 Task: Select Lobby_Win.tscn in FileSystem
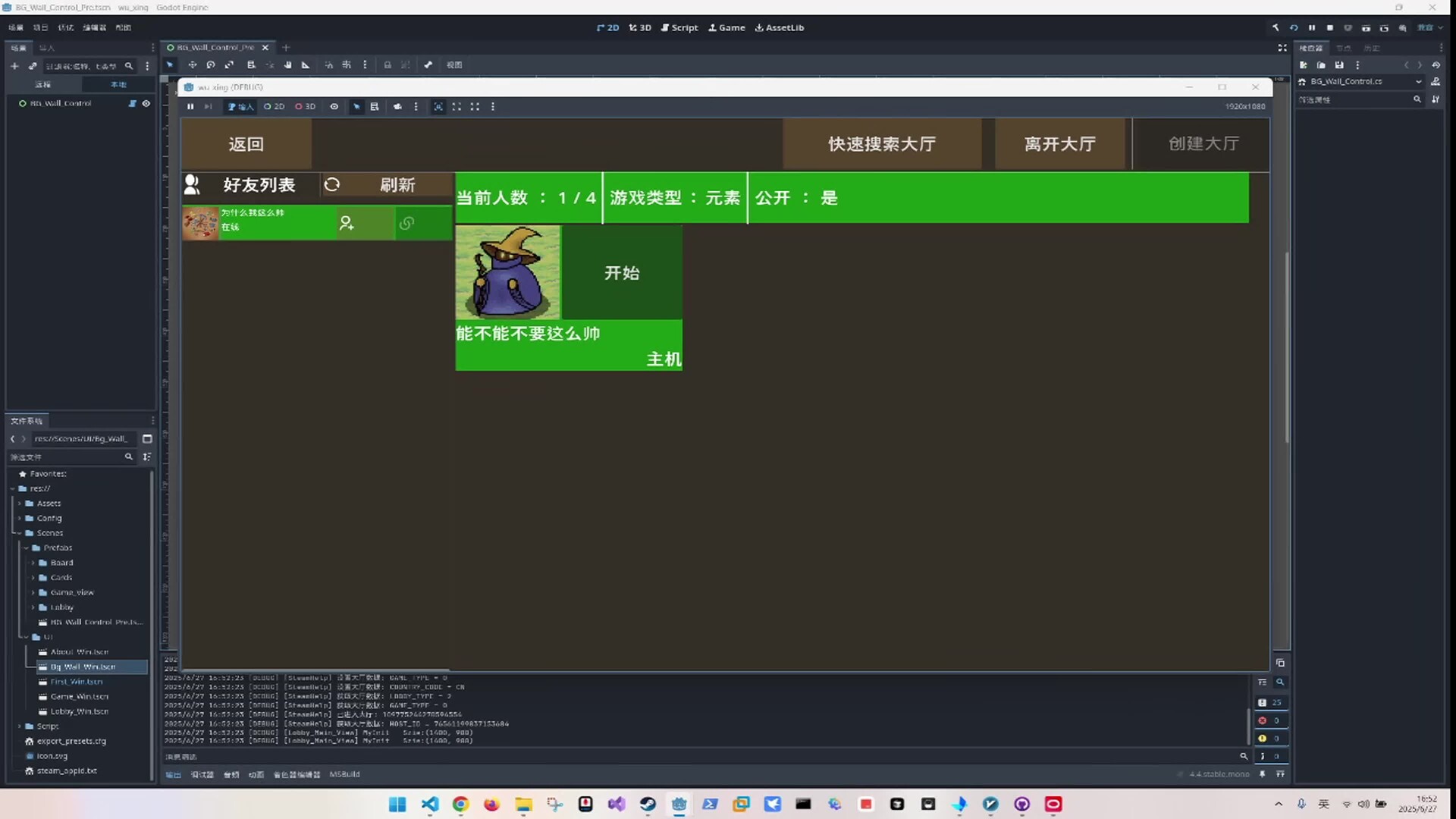[79, 712]
